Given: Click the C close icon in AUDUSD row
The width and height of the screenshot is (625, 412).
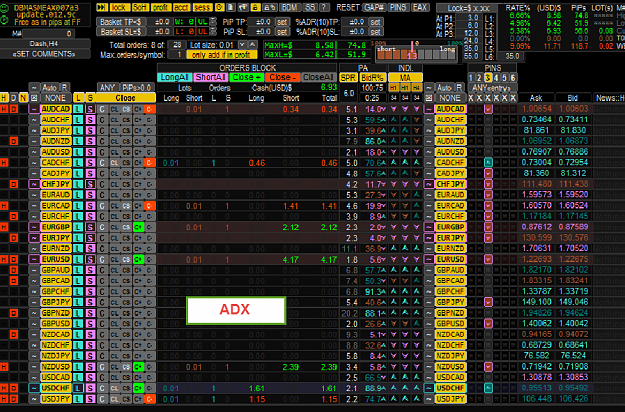Looking at the screenshot, I should 102,152.
